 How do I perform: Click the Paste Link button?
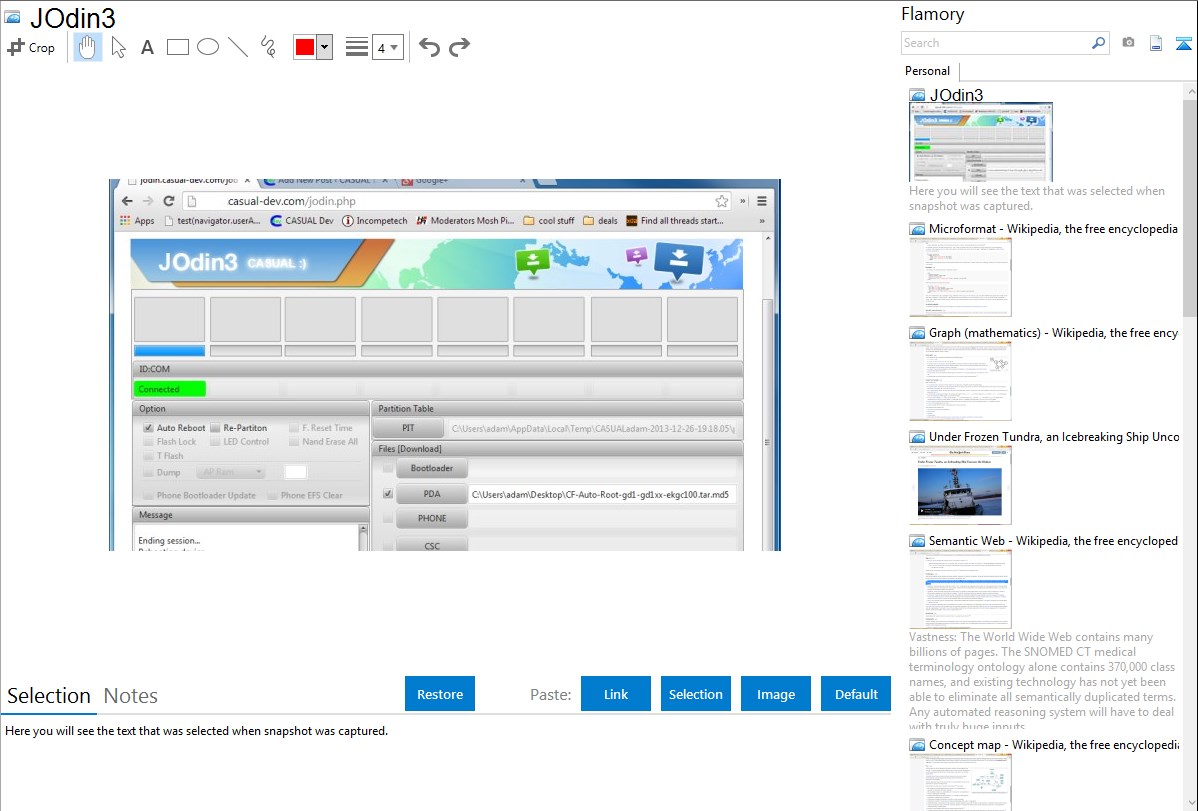(616, 694)
